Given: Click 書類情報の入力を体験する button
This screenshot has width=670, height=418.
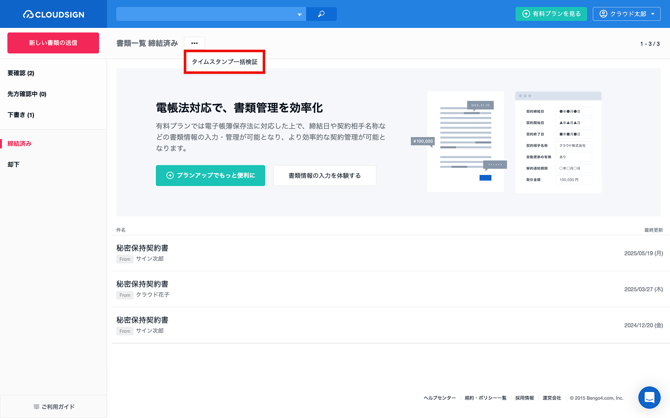Looking at the screenshot, I should (x=324, y=175).
